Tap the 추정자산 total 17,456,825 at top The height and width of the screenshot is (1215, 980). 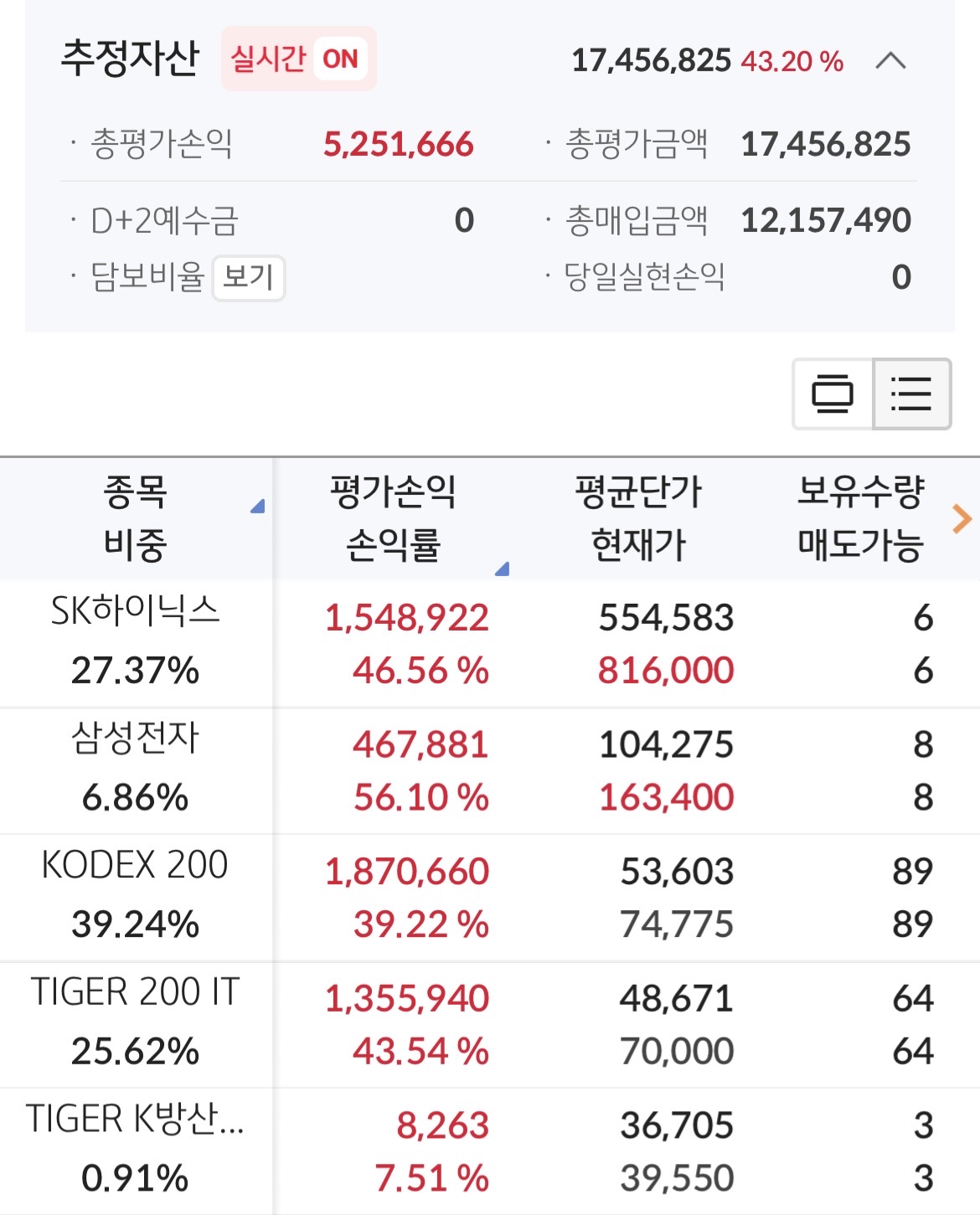pos(651,61)
